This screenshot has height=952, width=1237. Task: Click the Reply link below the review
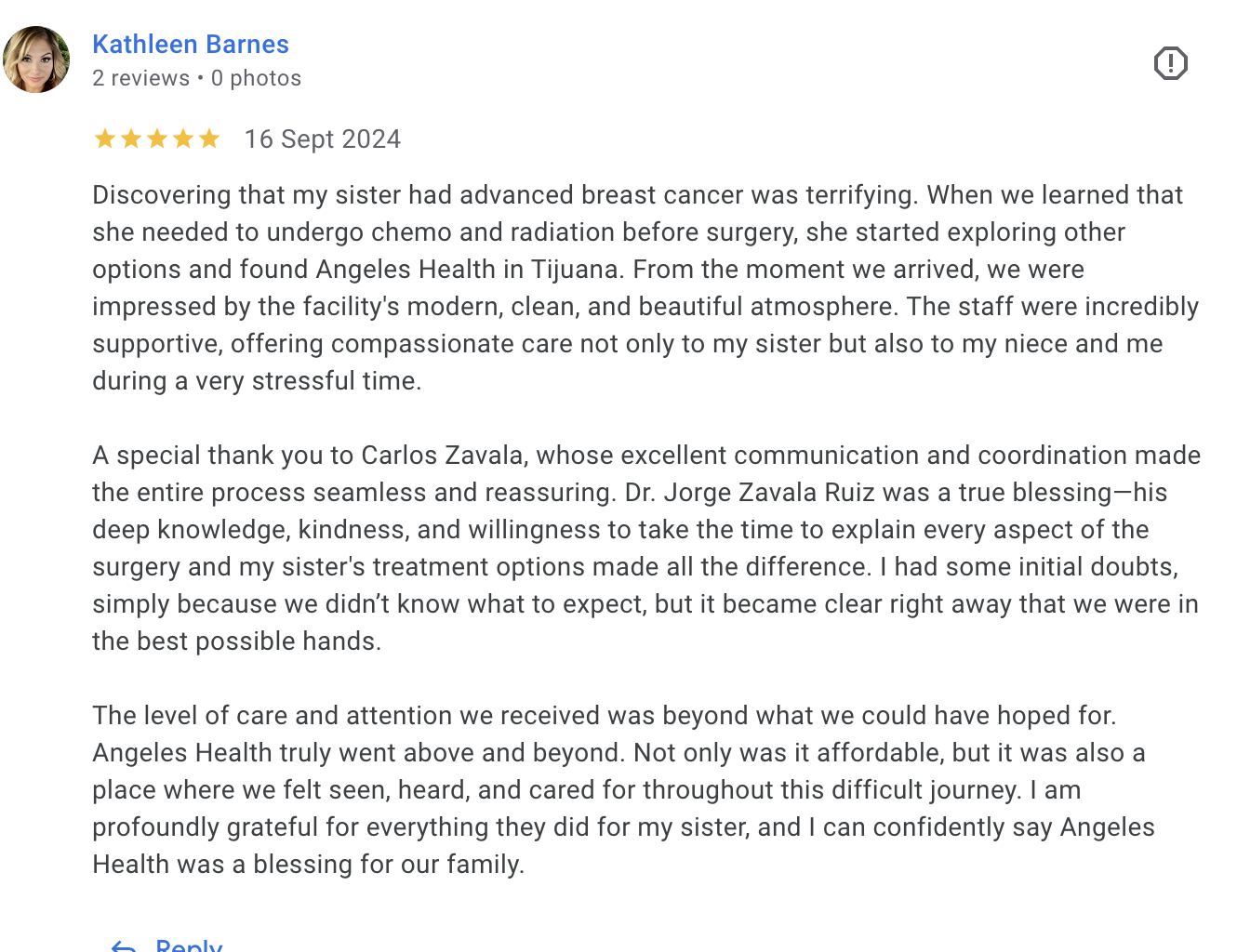coord(189,945)
